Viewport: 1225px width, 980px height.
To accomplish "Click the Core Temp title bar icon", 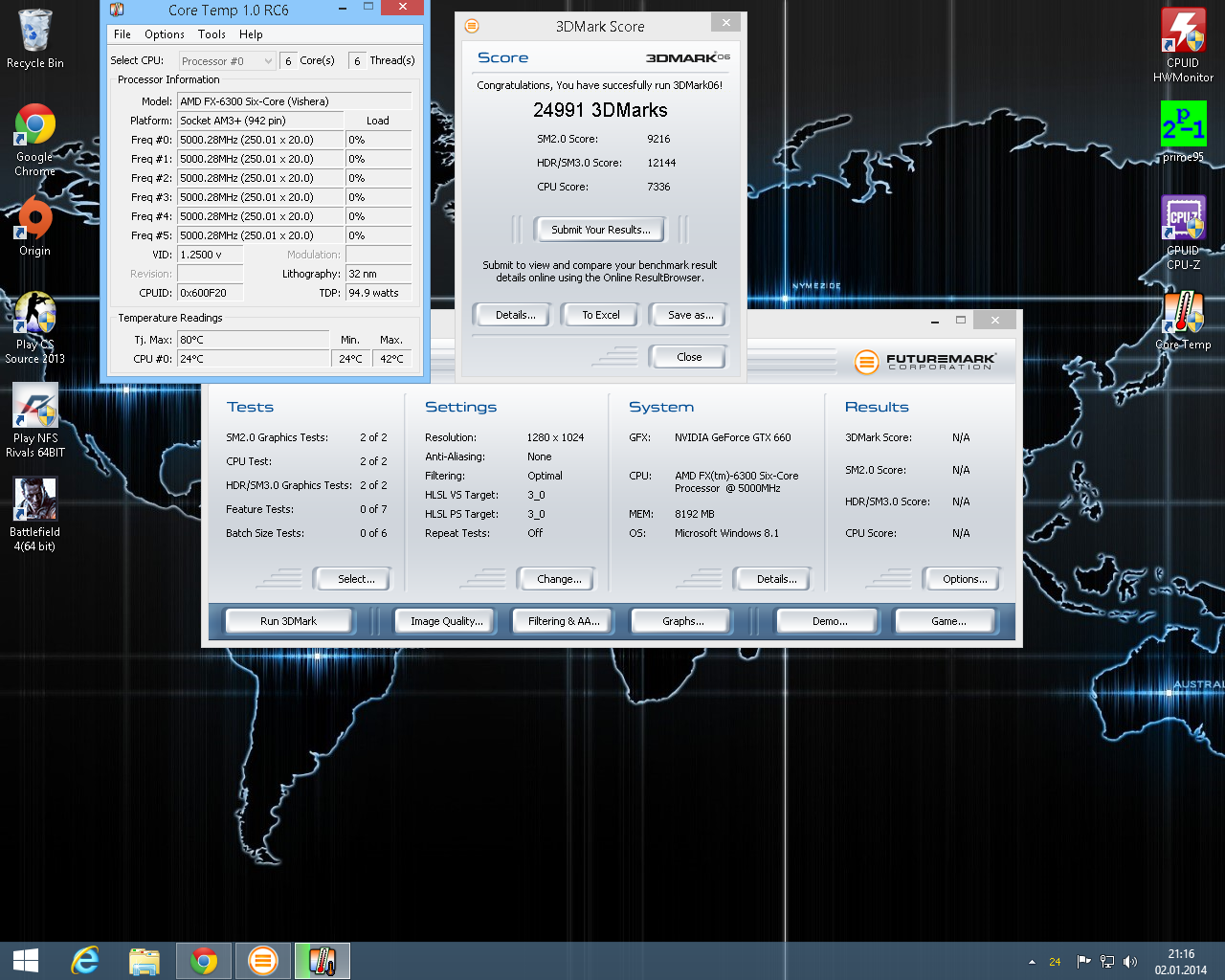I will point(117,10).
